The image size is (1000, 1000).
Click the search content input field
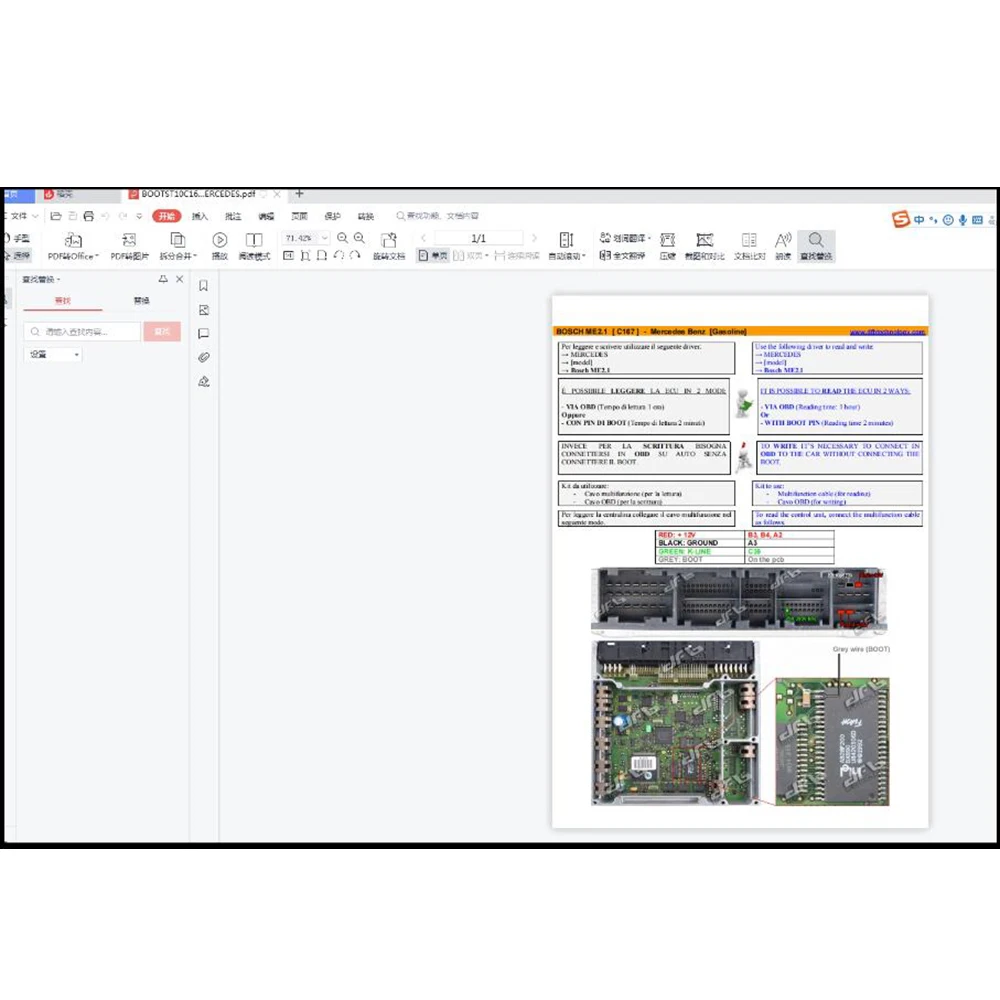[82, 332]
